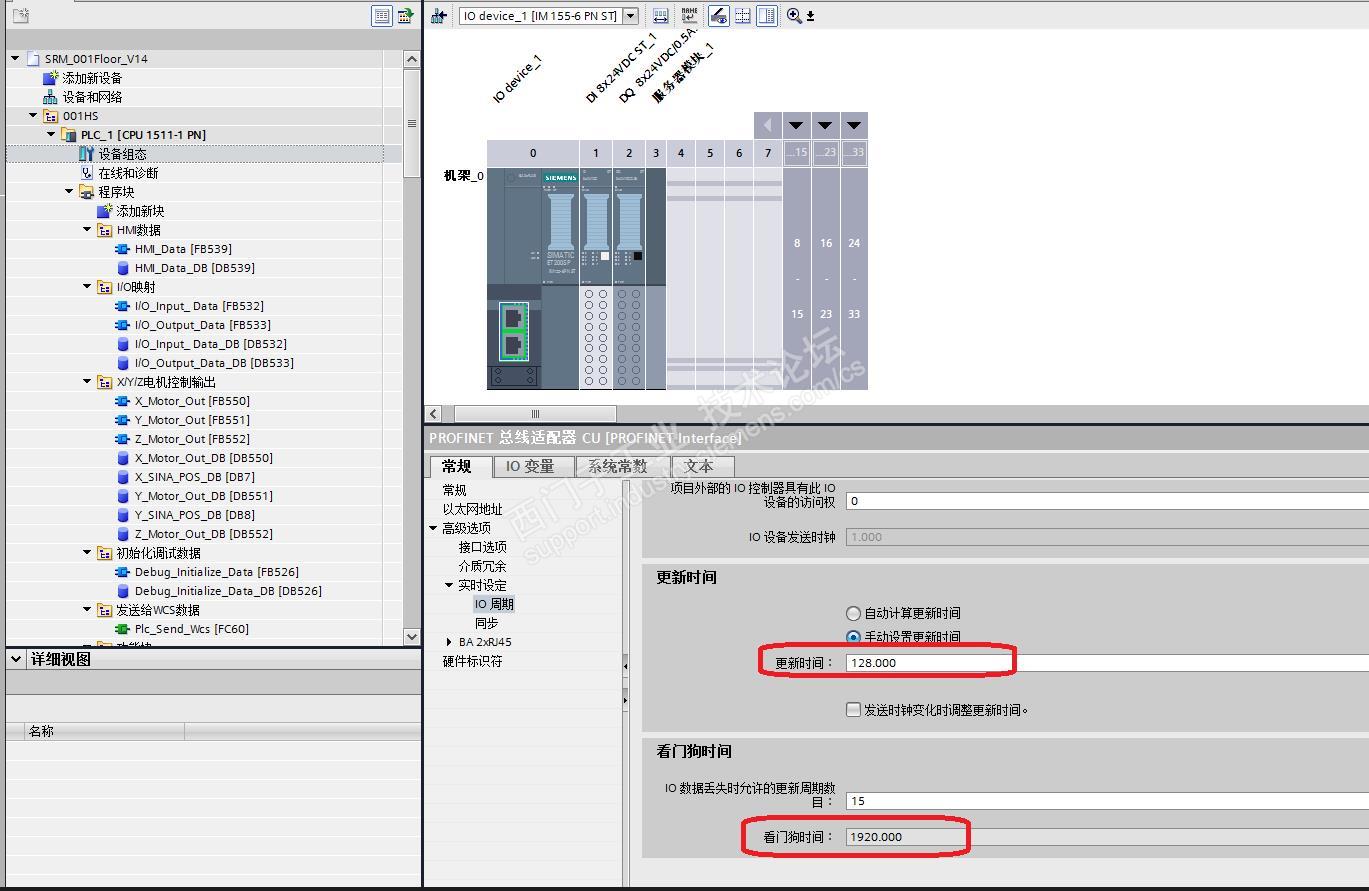Click the Plc_Send_Wcs [FC60] function icon

123,629
